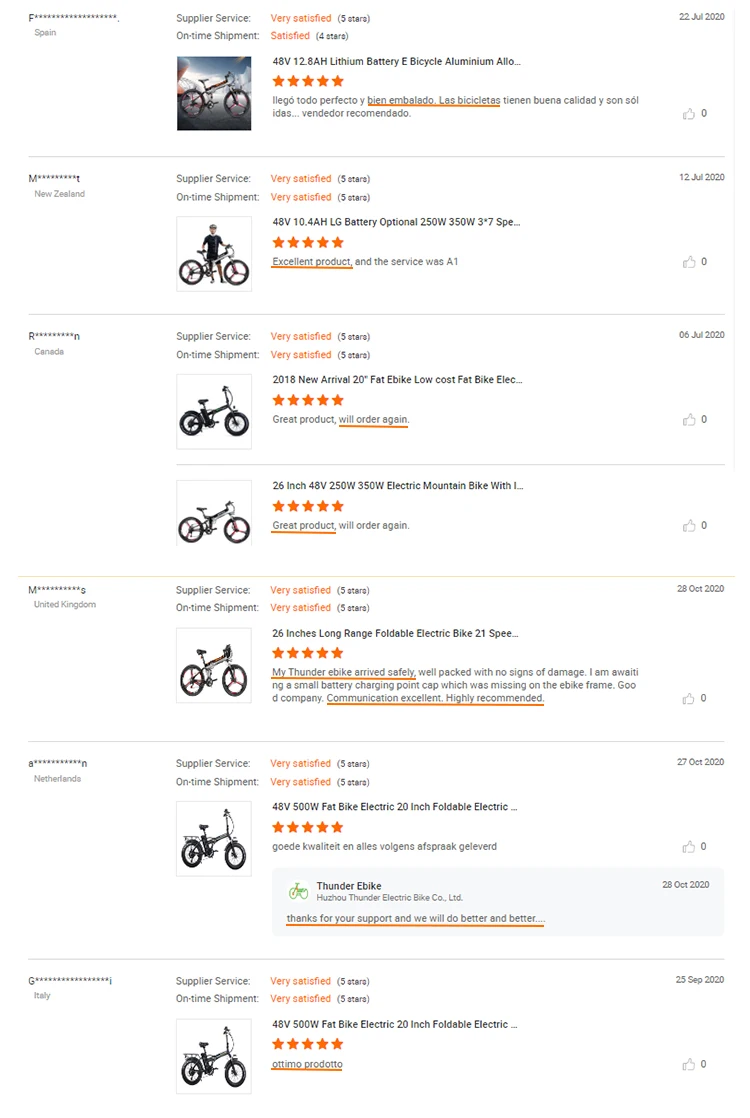
Task: Open 26 Inch 48V 250W 350W Mountain Bike link
Action: coord(397,486)
